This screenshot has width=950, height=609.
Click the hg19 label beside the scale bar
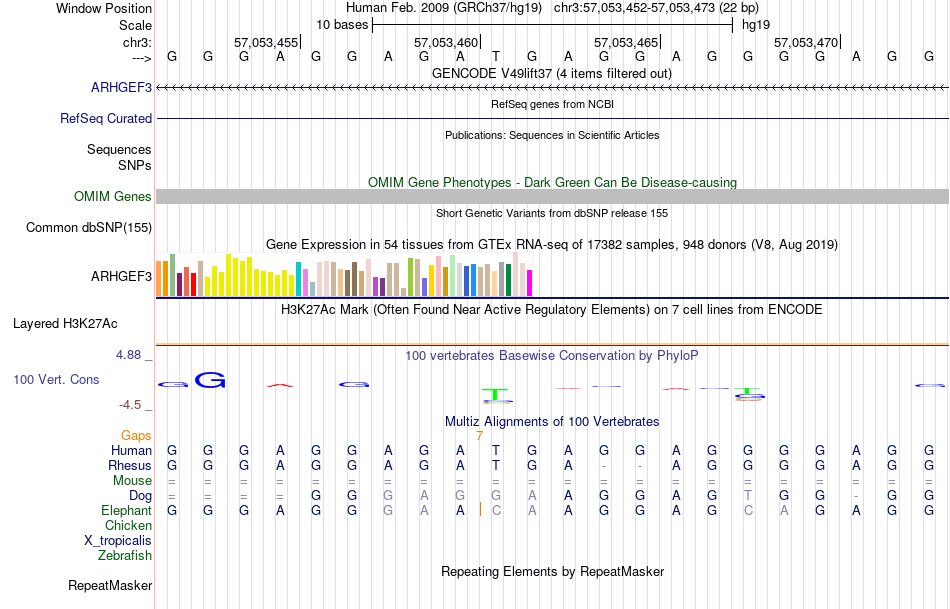[x=756, y=25]
